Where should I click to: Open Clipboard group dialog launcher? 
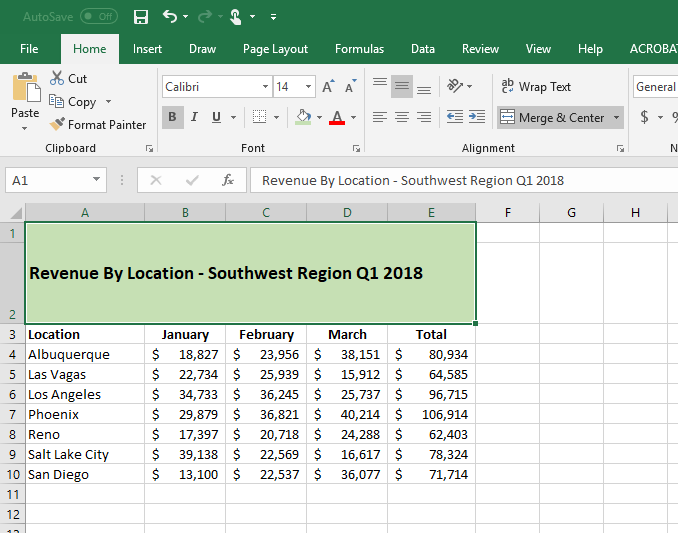click(149, 149)
